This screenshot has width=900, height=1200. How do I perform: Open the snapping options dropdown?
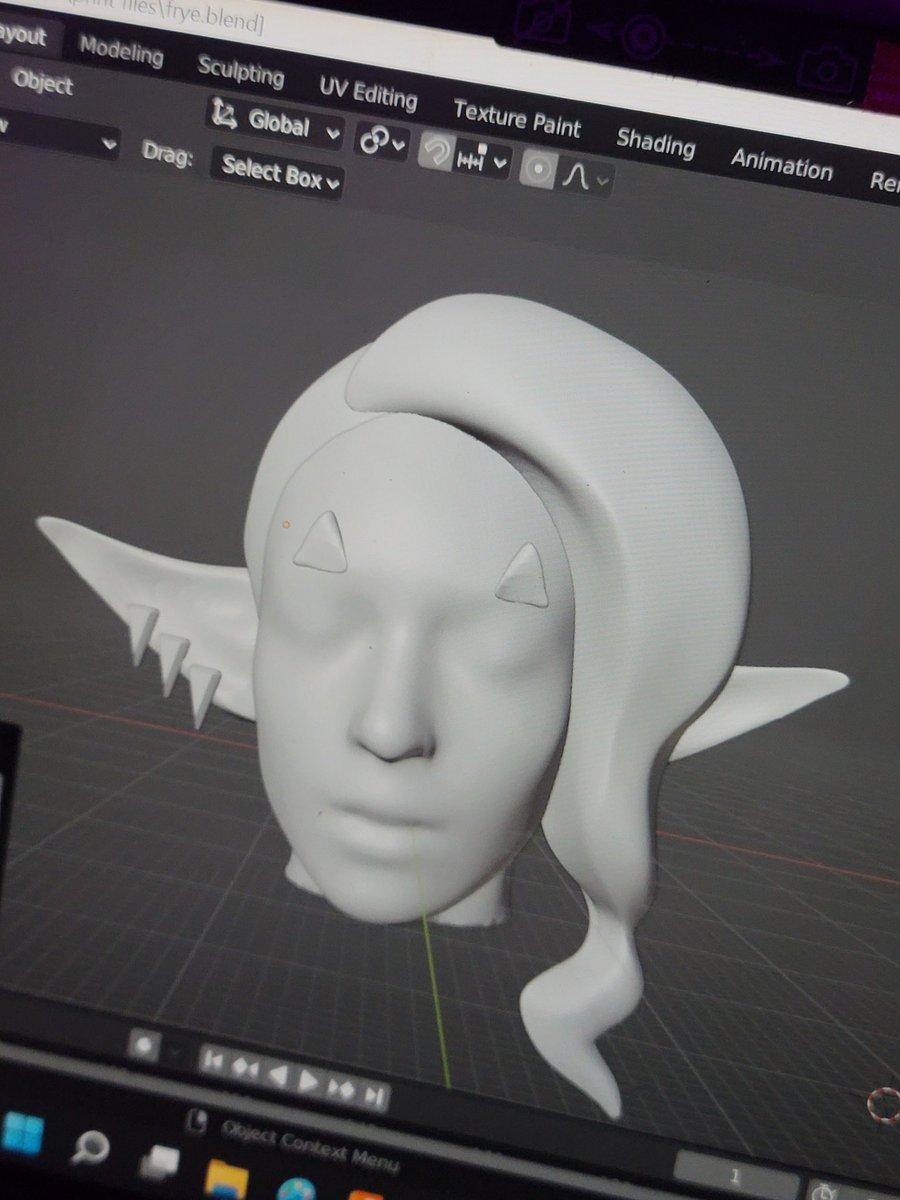(x=482, y=158)
